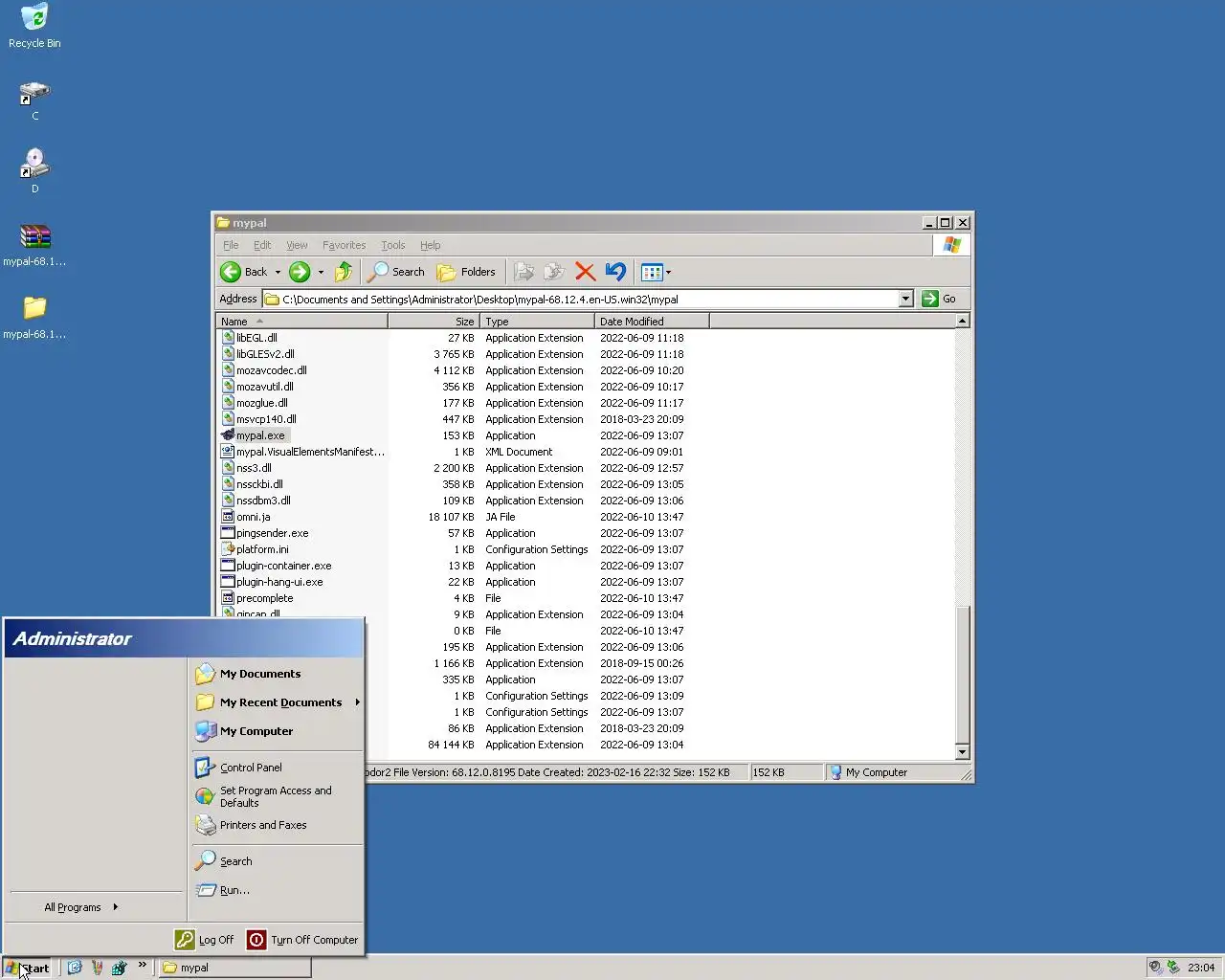This screenshot has height=980, width=1225.
Task: Click the green Forward arrow button
Action: pyautogui.click(x=300, y=272)
